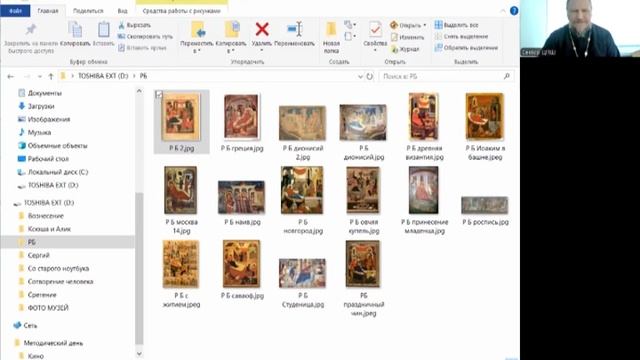The width and height of the screenshot is (640, 360).
Task: Open Рабочий стол in navigation pane
Action: 43,159
